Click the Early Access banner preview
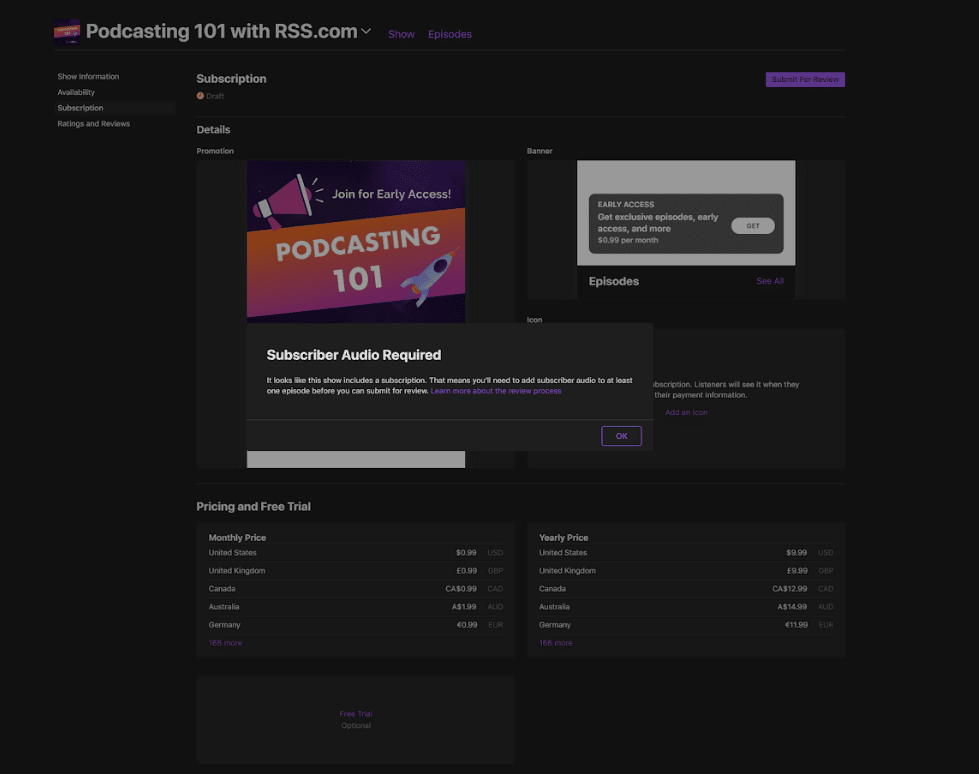979x774 pixels. click(686, 223)
